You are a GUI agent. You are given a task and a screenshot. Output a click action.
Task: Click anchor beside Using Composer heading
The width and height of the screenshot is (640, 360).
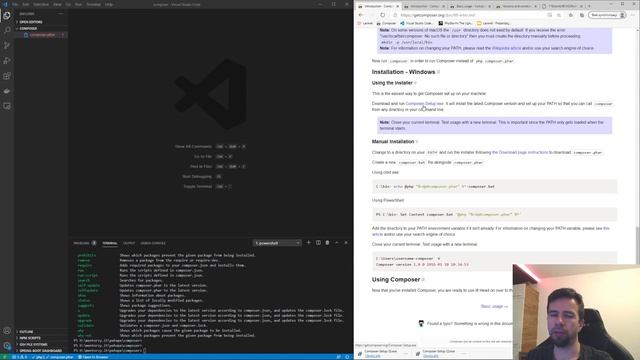[423, 280]
